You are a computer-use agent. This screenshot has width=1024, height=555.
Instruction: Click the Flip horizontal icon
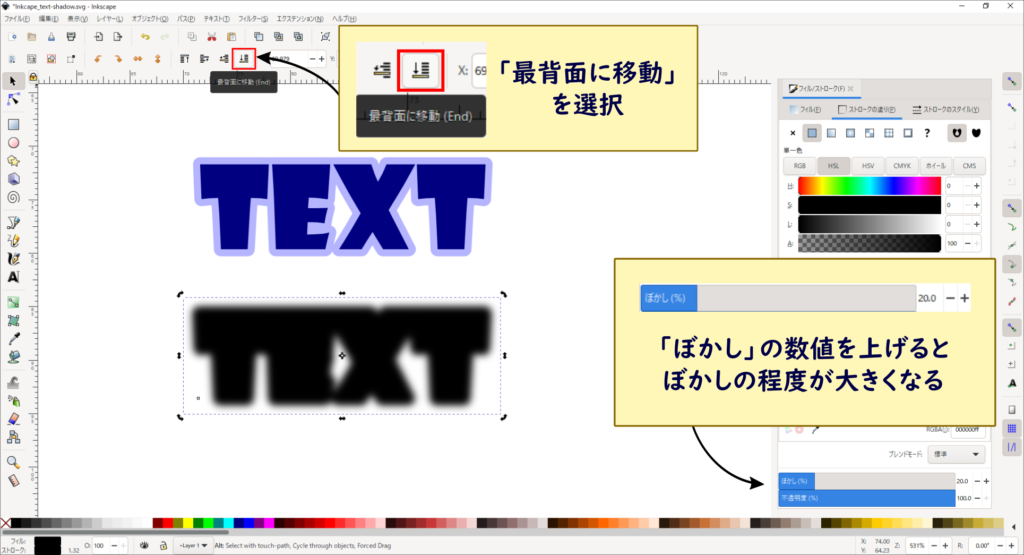pyautogui.click(x=138, y=59)
